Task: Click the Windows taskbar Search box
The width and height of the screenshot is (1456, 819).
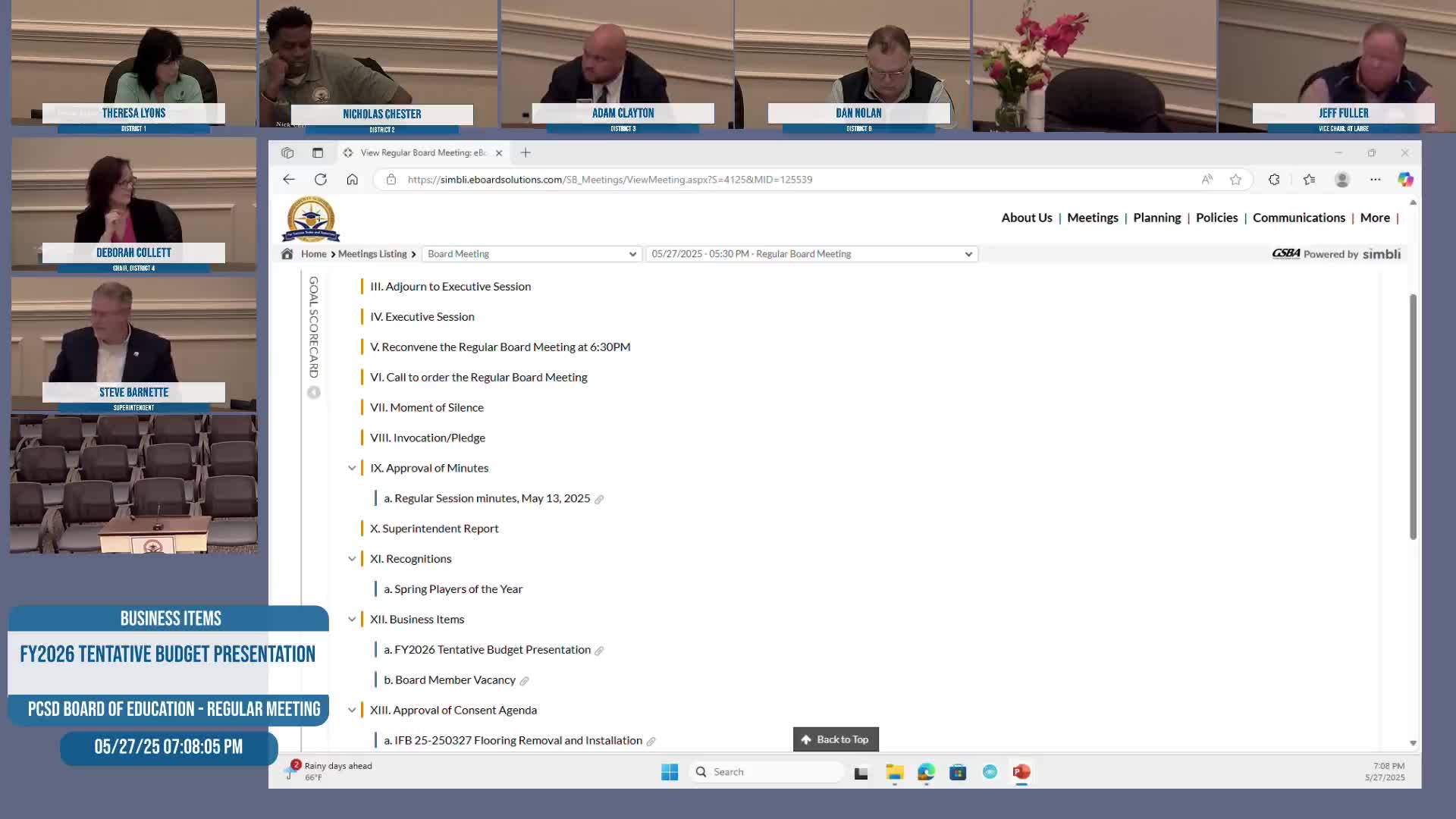Action: click(x=766, y=772)
